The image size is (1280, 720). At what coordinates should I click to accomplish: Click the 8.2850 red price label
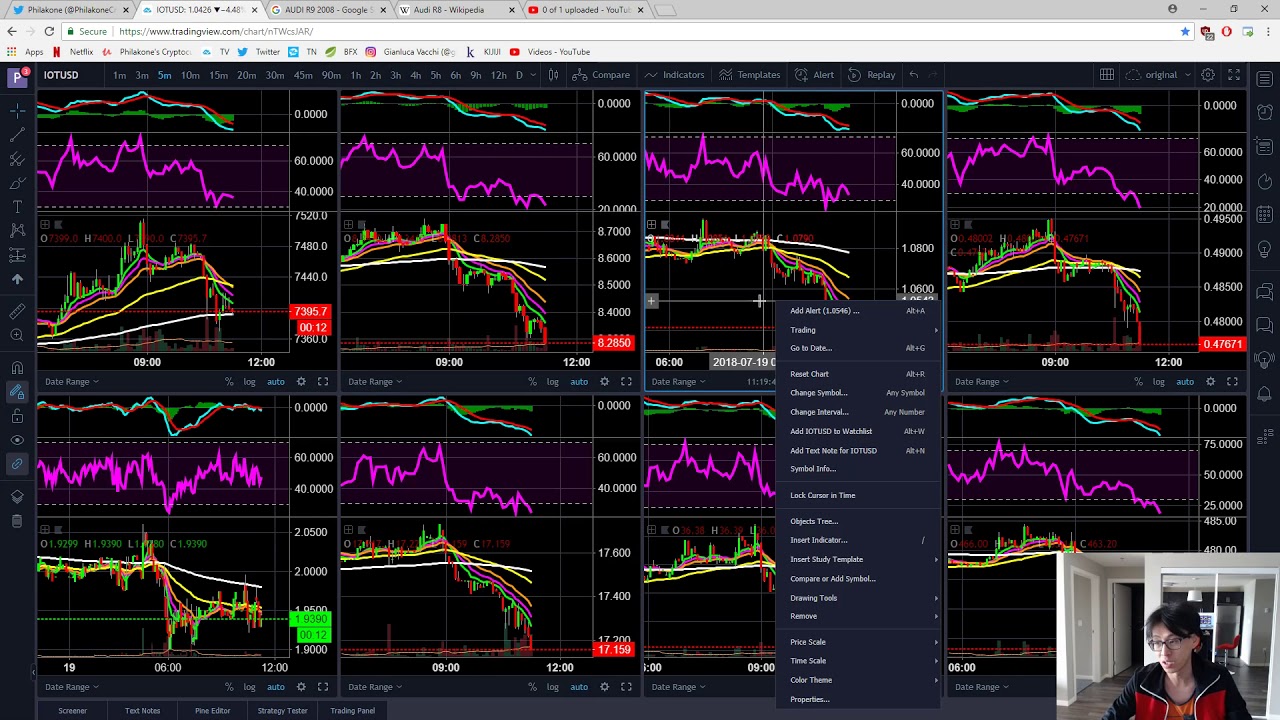click(x=613, y=343)
